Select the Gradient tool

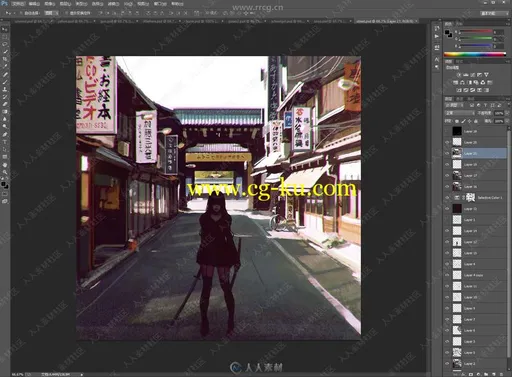5,112
